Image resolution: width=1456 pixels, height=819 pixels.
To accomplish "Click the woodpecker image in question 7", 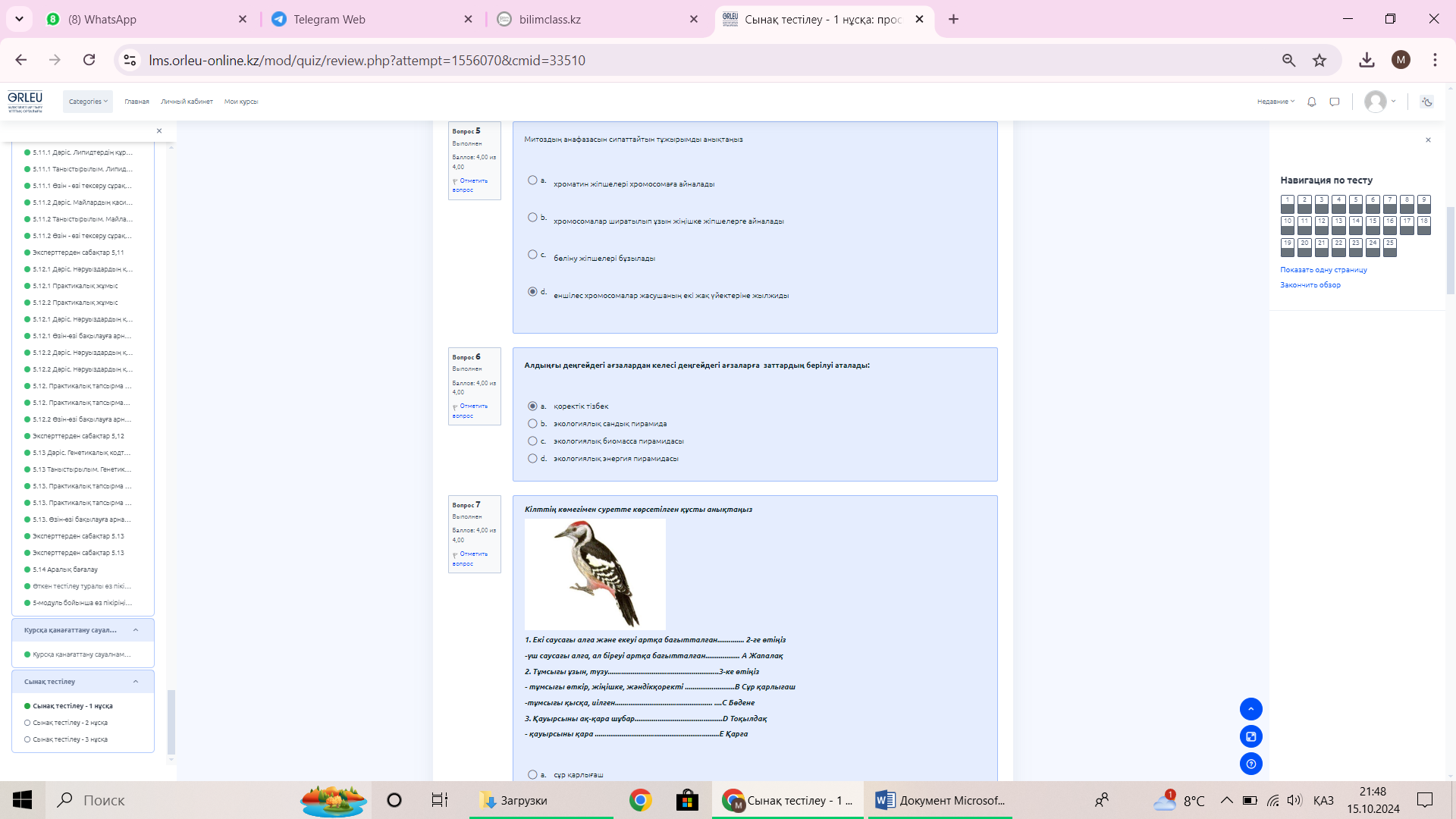I will (595, 574).
